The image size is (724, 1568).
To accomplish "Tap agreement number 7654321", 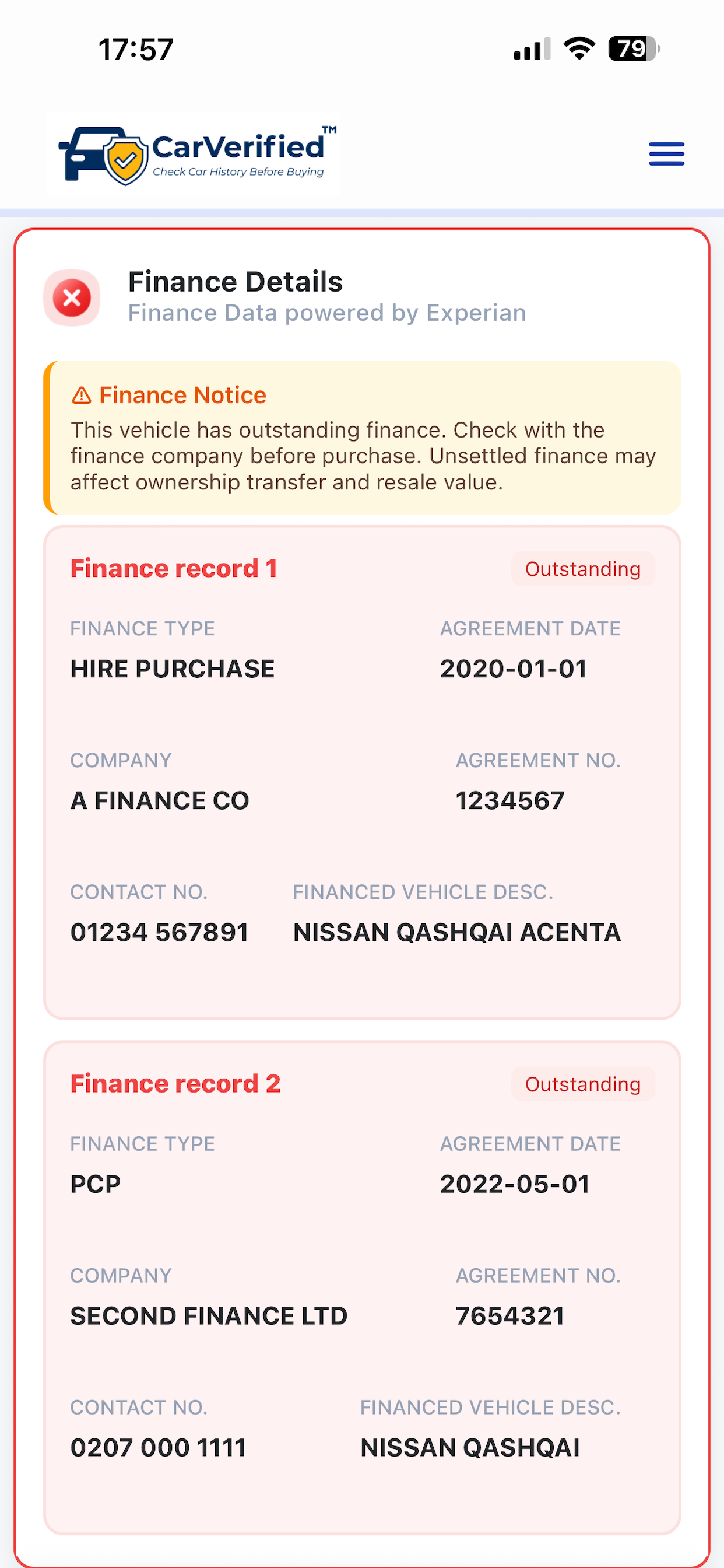I will tap(510, 1316).
